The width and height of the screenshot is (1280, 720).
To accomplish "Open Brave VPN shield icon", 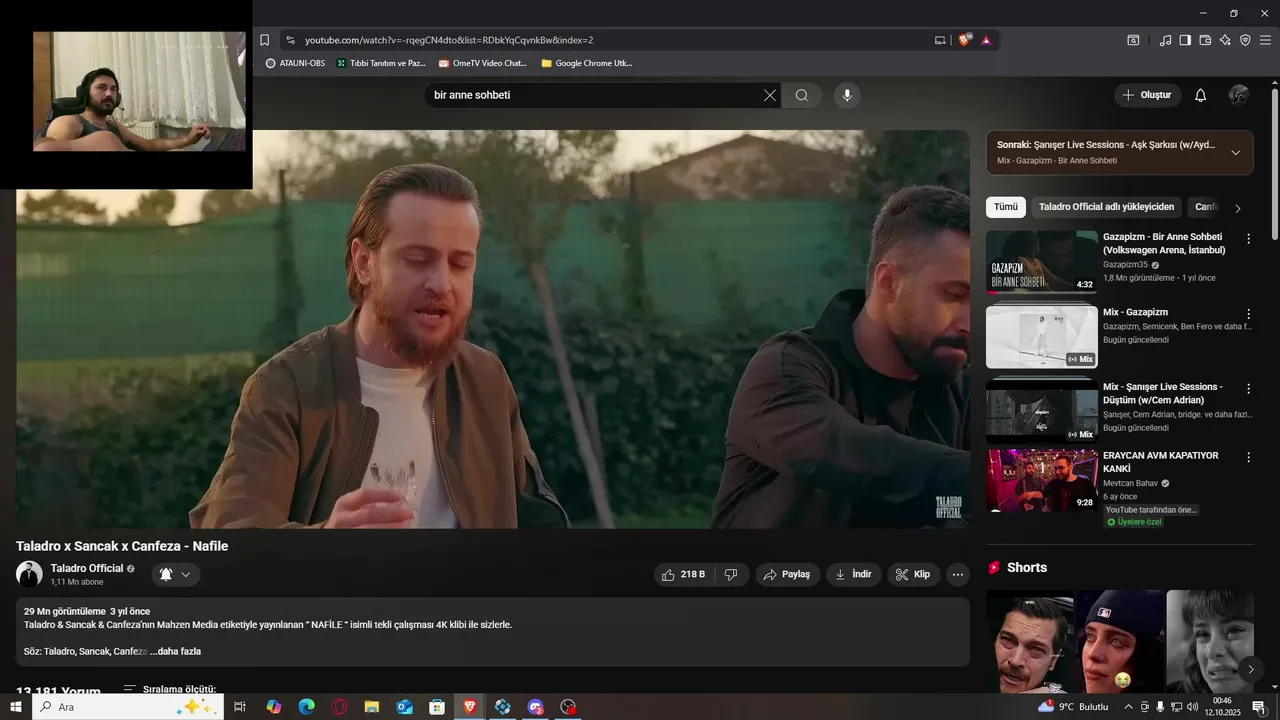I will 1245,40.
